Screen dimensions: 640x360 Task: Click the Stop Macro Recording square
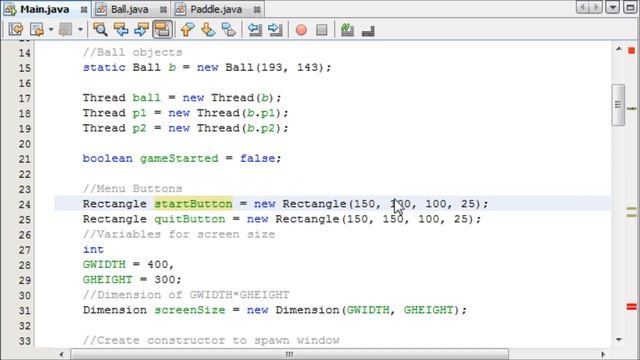pyautogui.click(x=322, y=30)
